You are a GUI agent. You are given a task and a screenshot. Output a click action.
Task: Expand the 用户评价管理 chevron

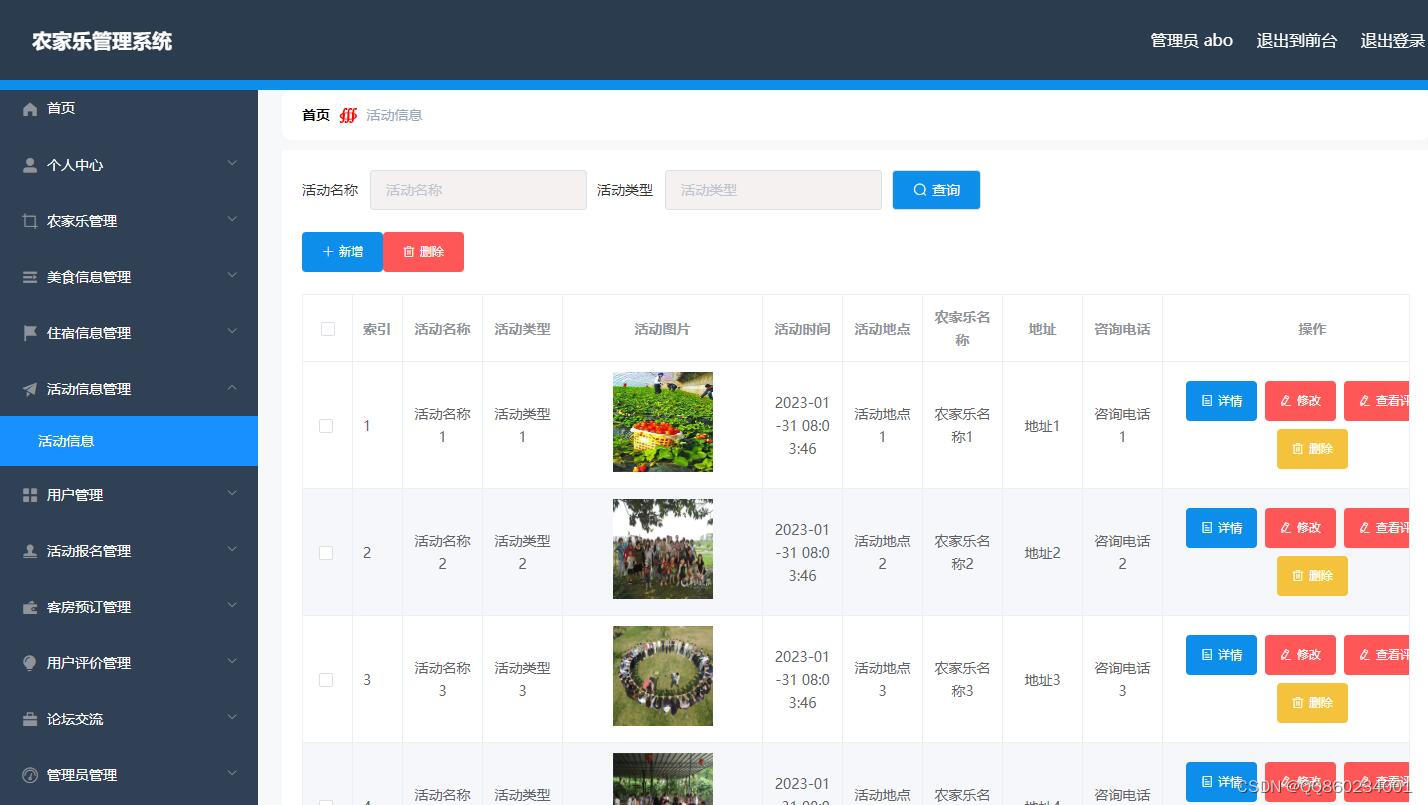[232, 661]
